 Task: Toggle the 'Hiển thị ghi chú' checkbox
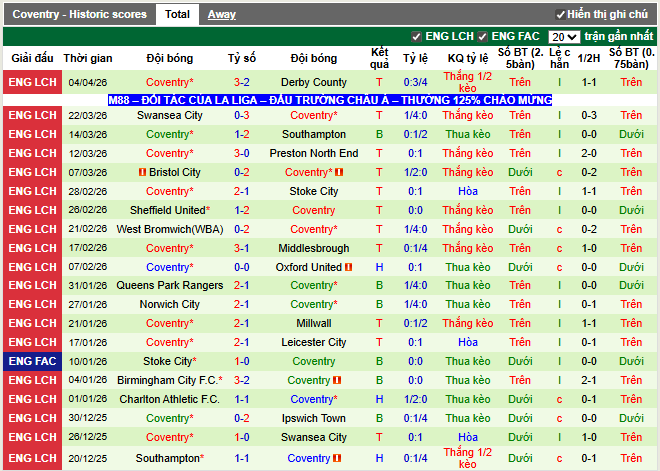(x=561, y=15)
